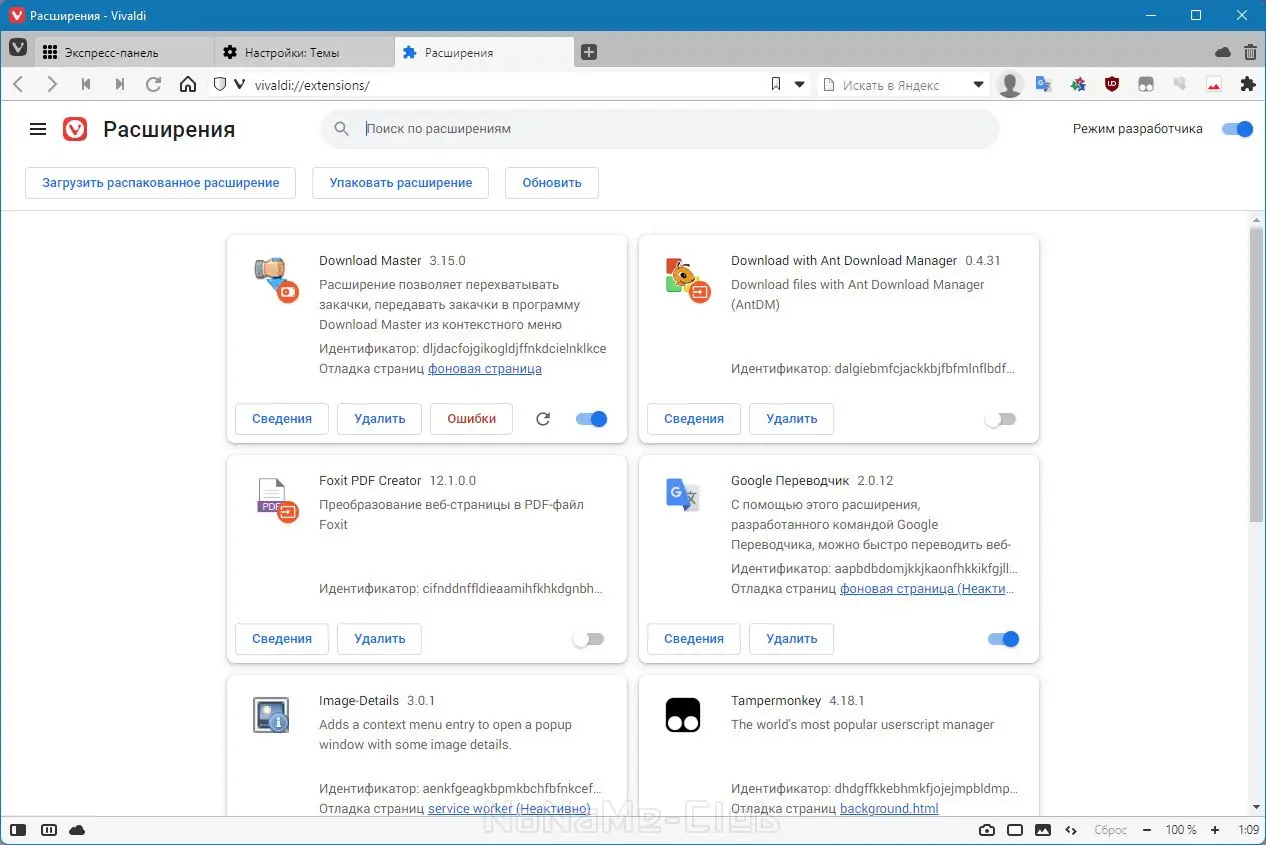
Task: Click Удалить for Ant Download Manager
Action: tap(792, 419)
